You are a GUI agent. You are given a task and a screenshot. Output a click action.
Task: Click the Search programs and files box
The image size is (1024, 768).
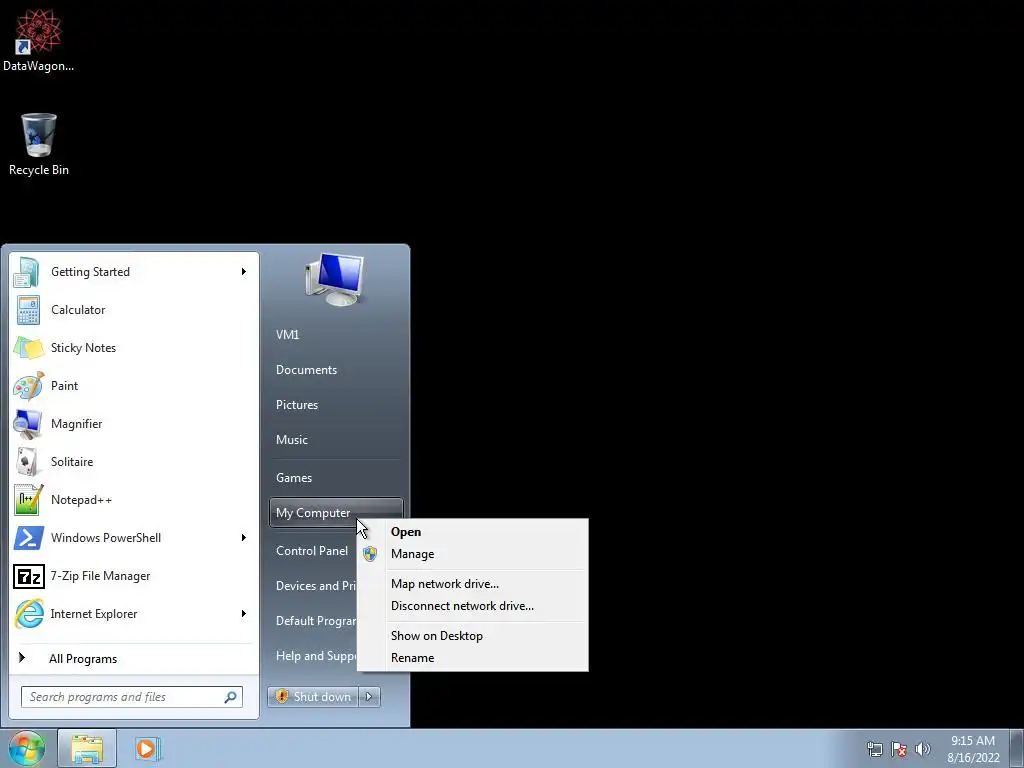pyautogui.click(x=131, y=697)
